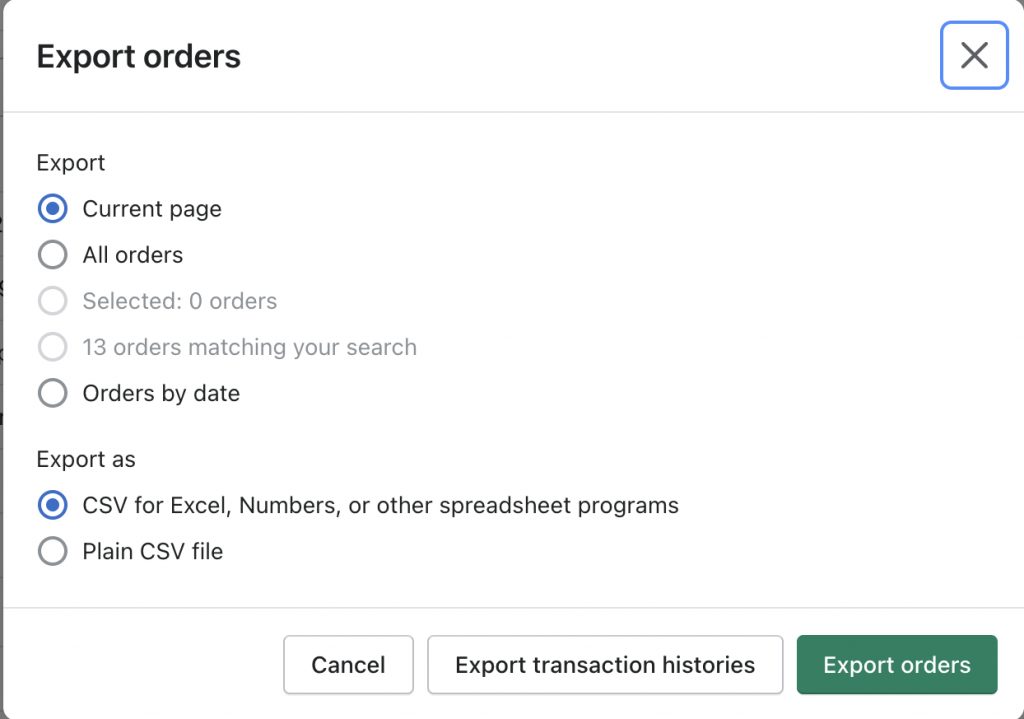Click the Export section heading

click(x=71, y=163)
